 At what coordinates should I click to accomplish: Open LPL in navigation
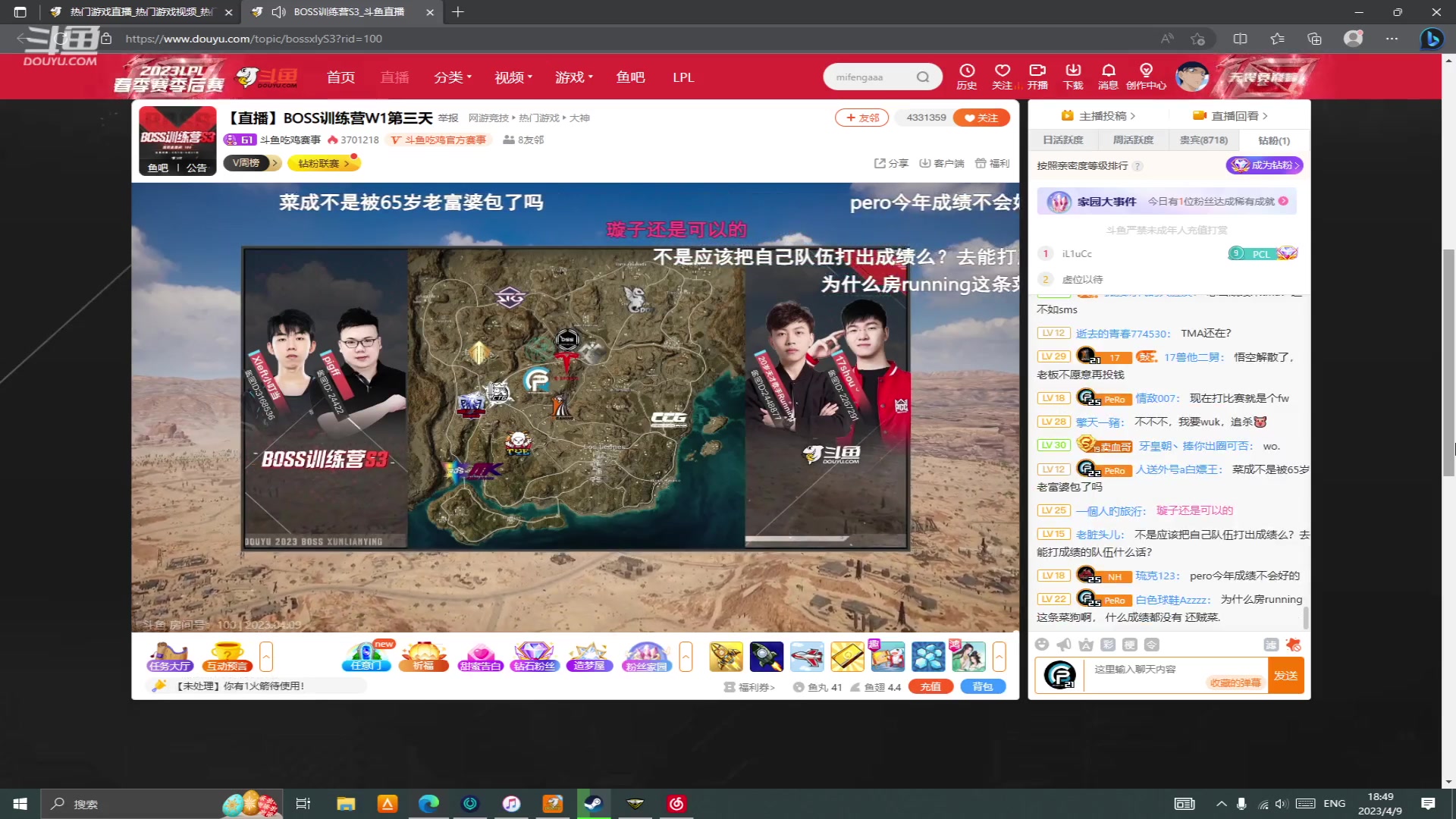coord(683,77)
